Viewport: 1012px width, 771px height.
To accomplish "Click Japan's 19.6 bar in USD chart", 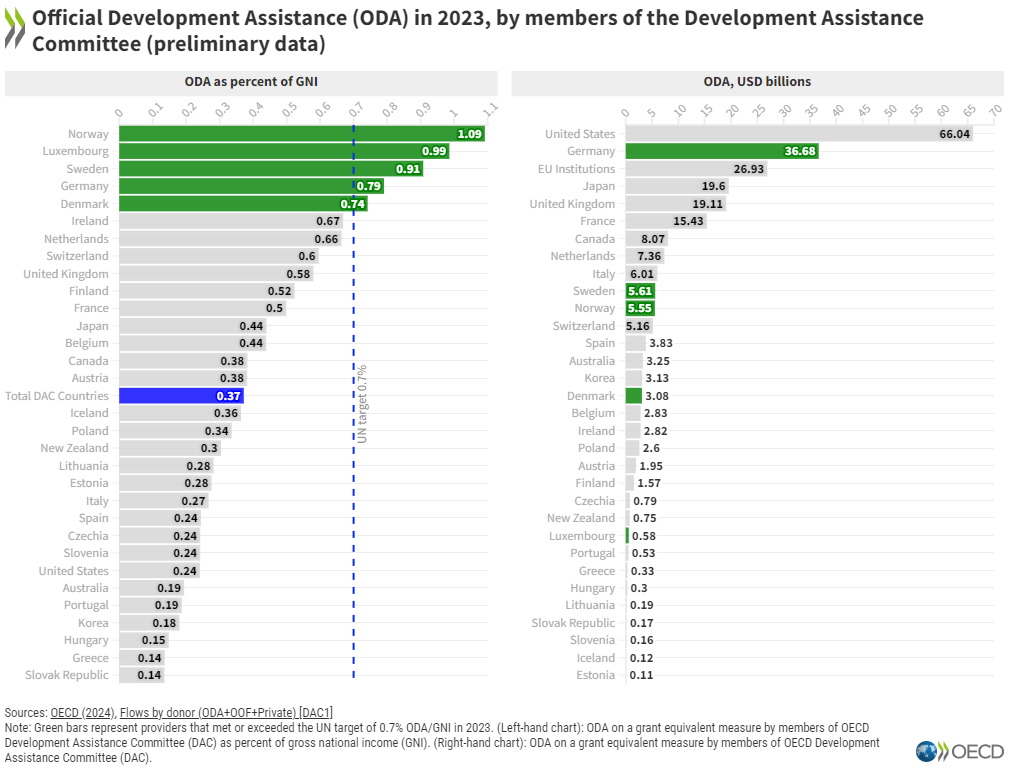I will [x=675, y=186].
